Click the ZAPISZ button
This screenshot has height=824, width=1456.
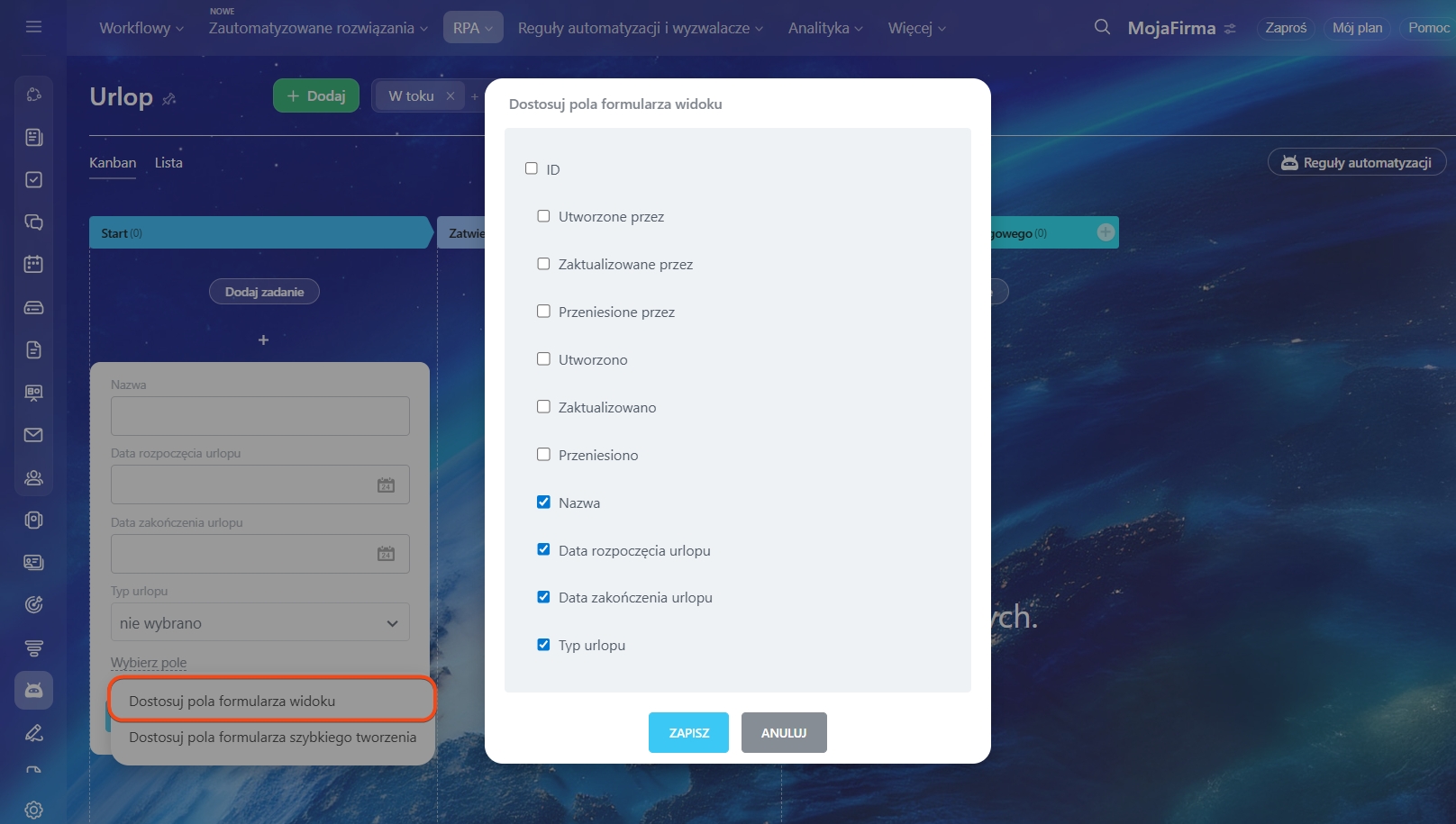tap(688, 733)
